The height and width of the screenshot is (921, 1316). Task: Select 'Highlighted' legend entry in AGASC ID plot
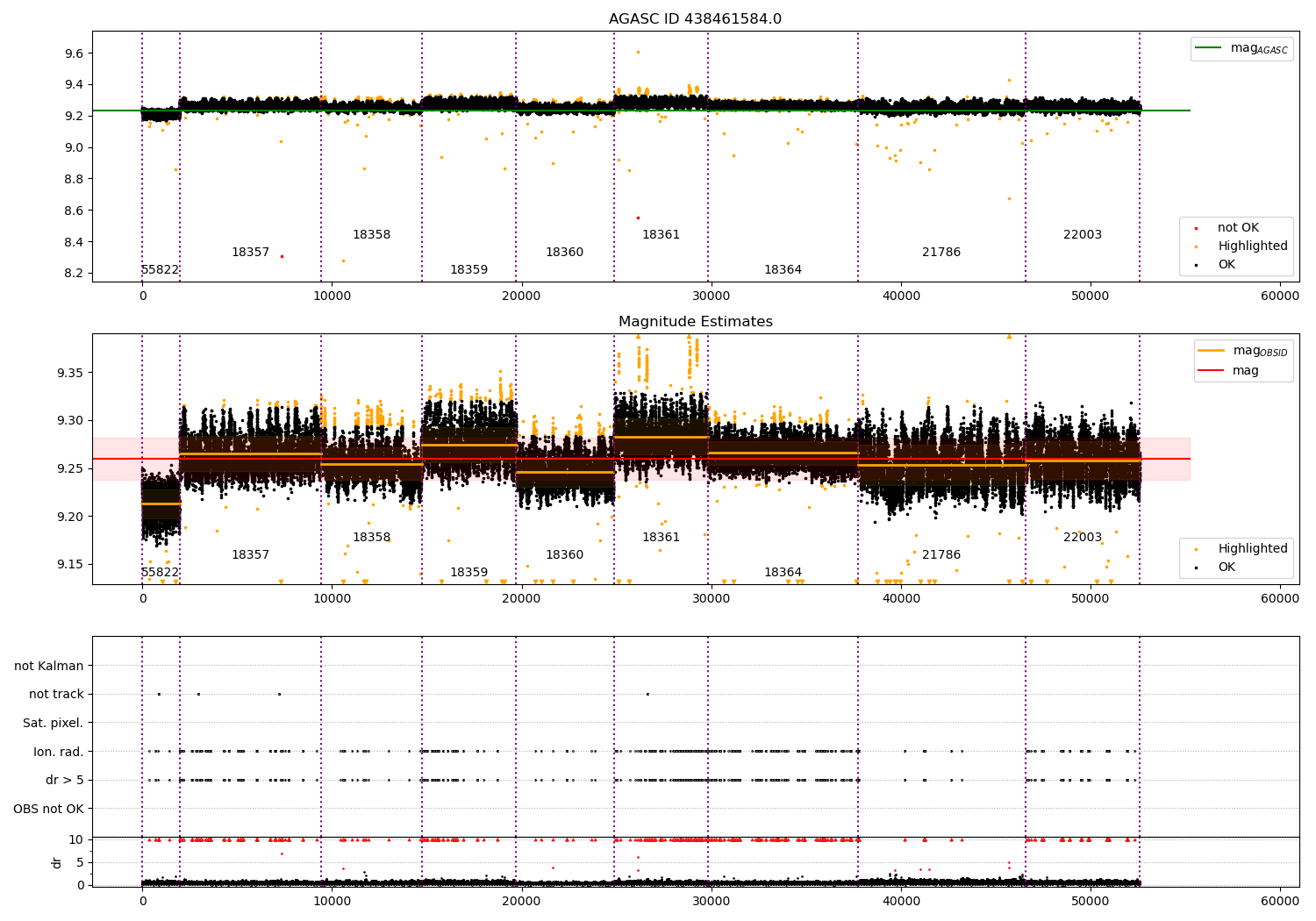[1252, 246]
